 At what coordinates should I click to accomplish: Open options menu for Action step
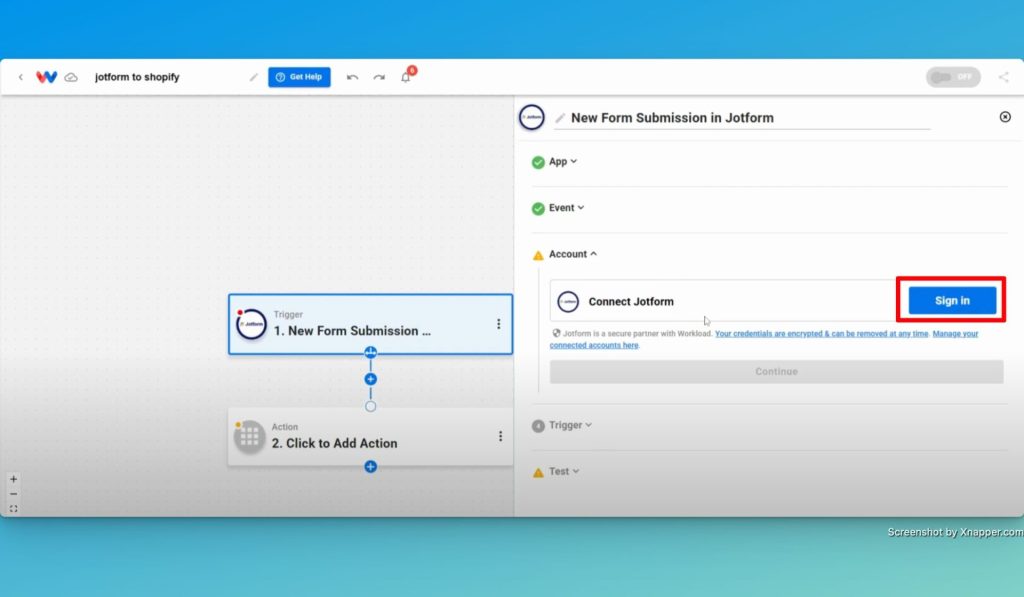tap(500, 436)
